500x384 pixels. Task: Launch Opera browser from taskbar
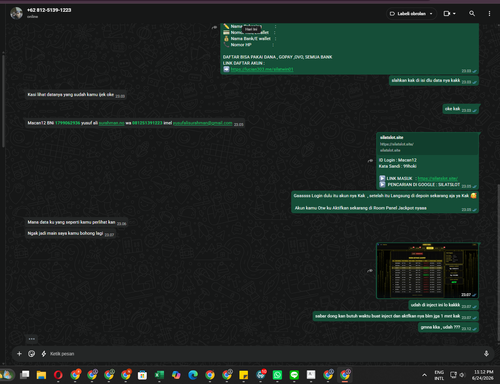tap(58, 375)
